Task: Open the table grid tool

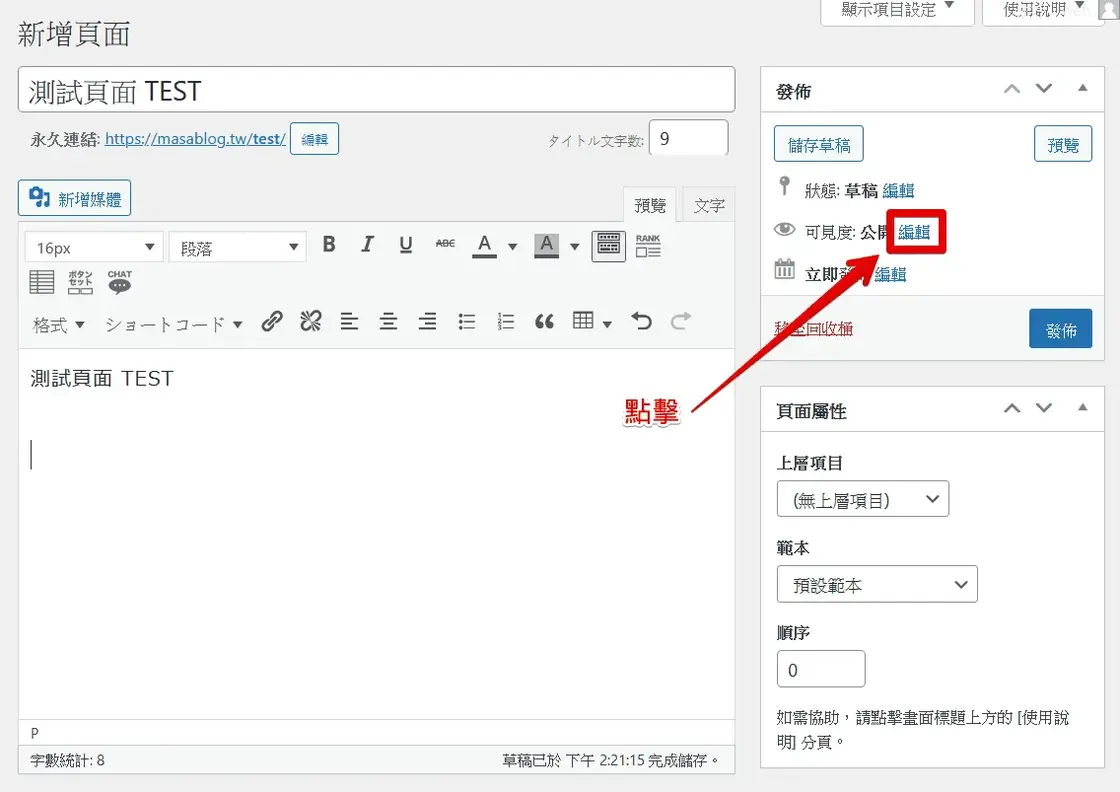Action: [584, 321]
